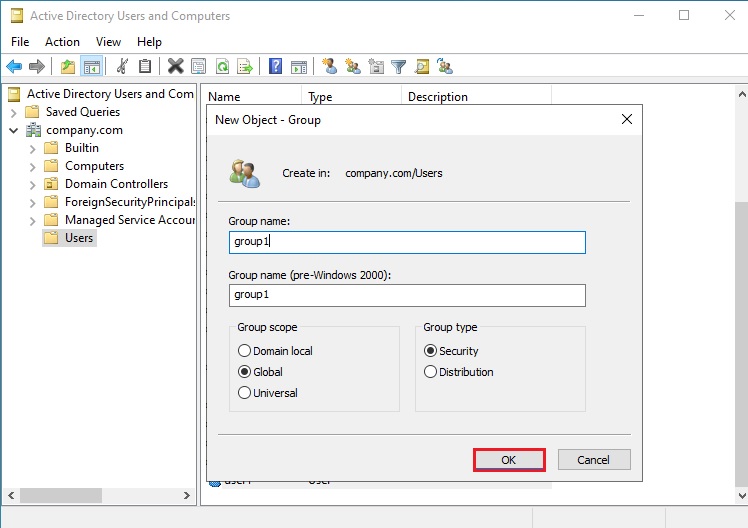Click the Paste clipboard icon
Viewport: 748px width, 528px height.
pyautogui.click(x=145, y=66)
